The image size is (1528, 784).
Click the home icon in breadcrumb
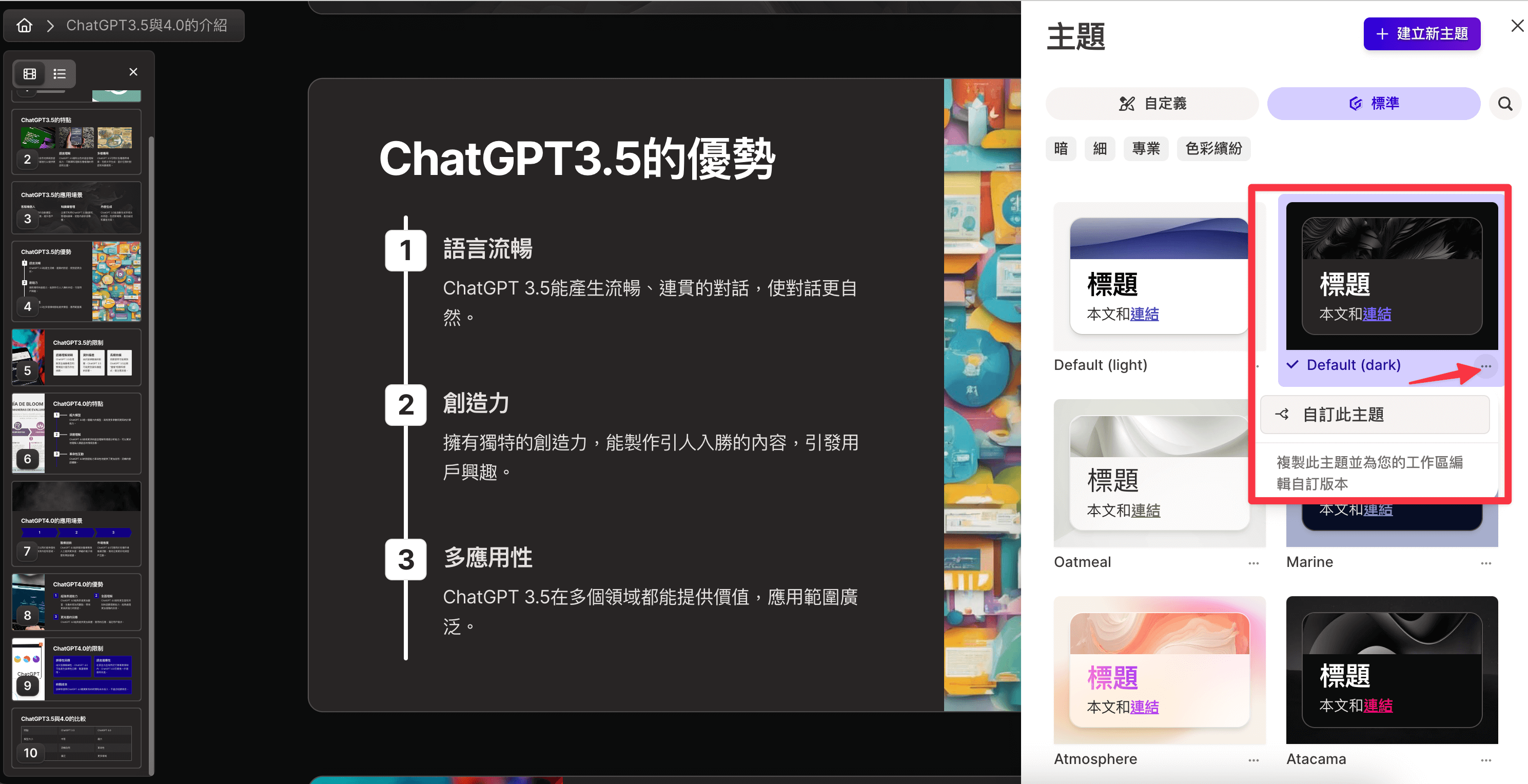click(x=24, y=26)
